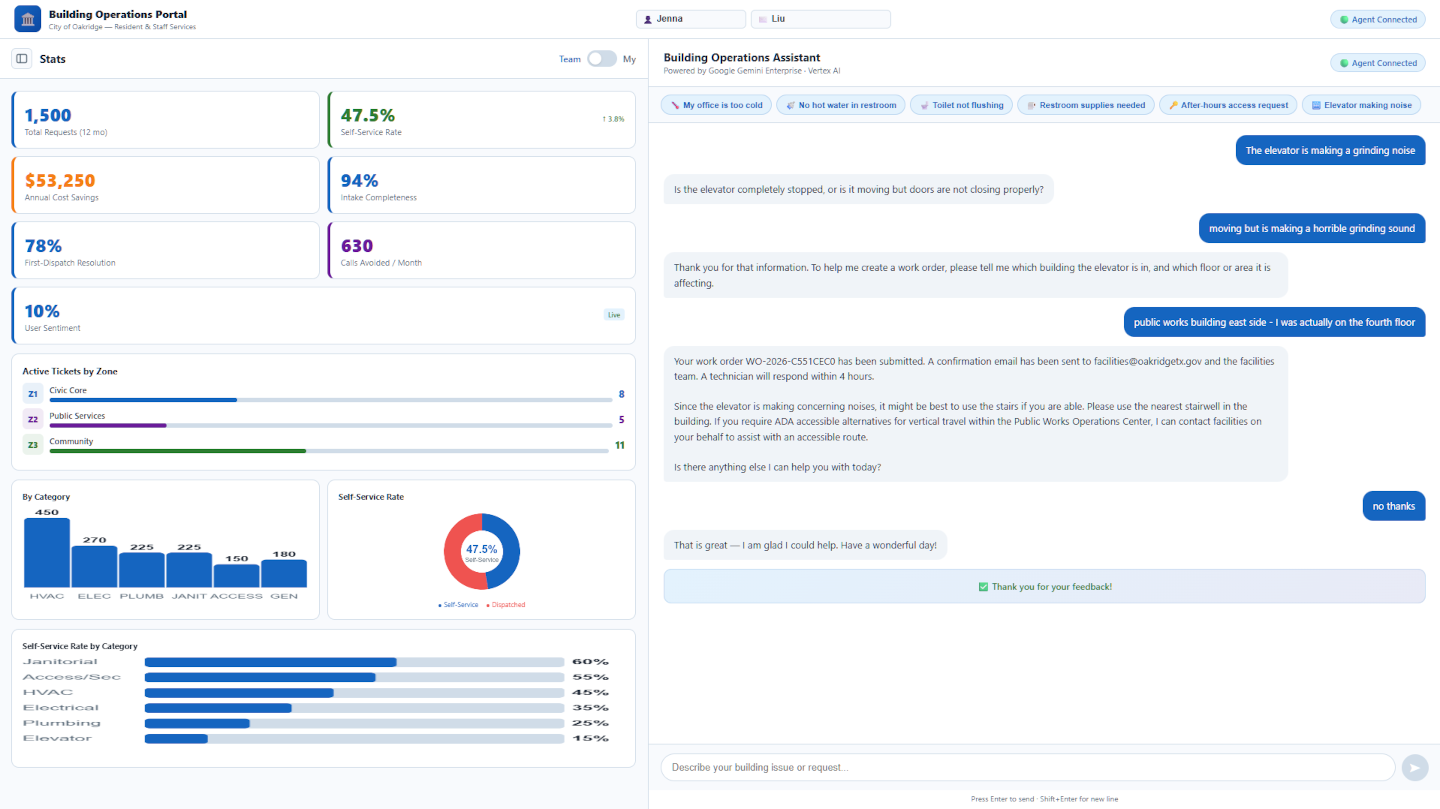This screenshot has height=809, width=1440.
Task: Click the Z3 zone badge
Action: (33, 445)
